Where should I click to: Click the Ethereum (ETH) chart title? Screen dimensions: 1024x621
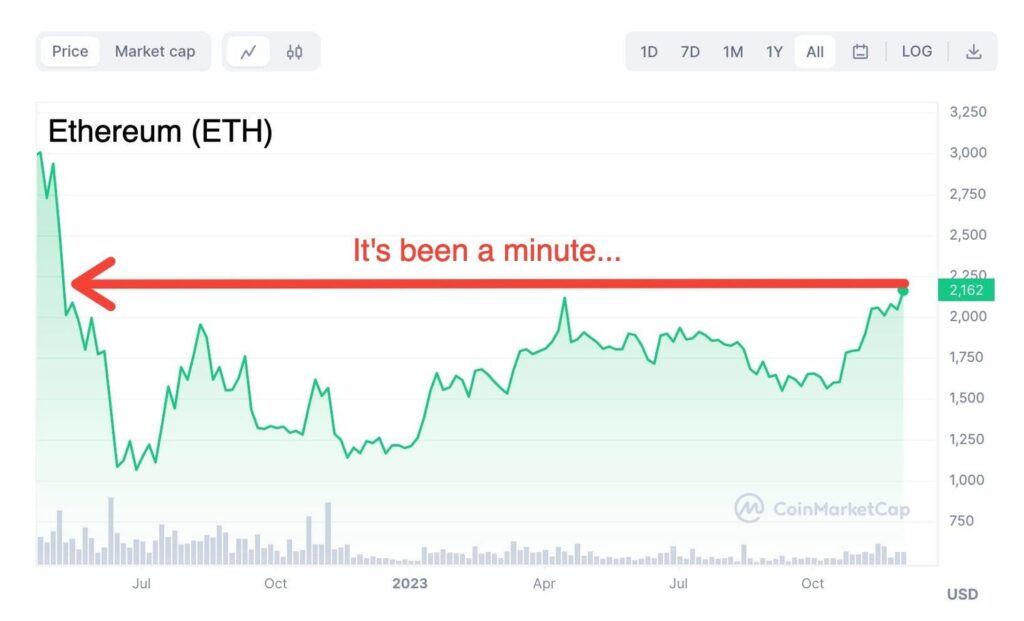(160, 132)
